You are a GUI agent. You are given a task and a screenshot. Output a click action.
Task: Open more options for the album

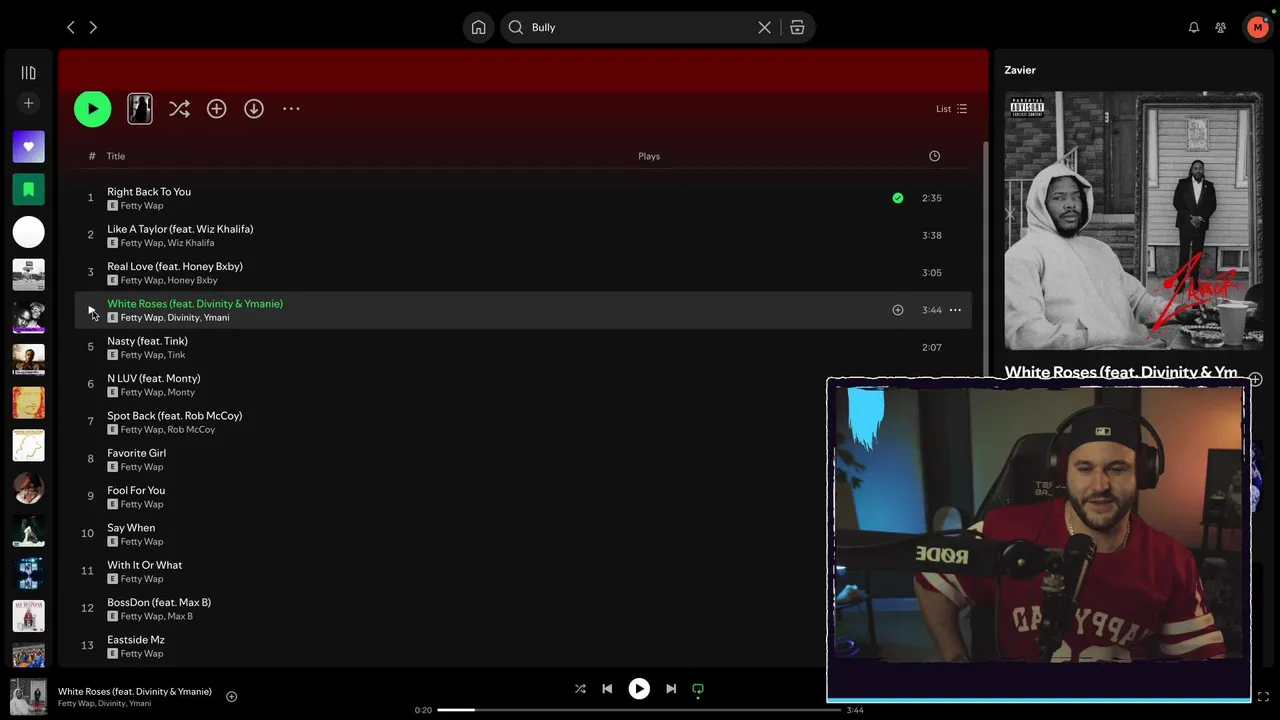tap(291, 109)
